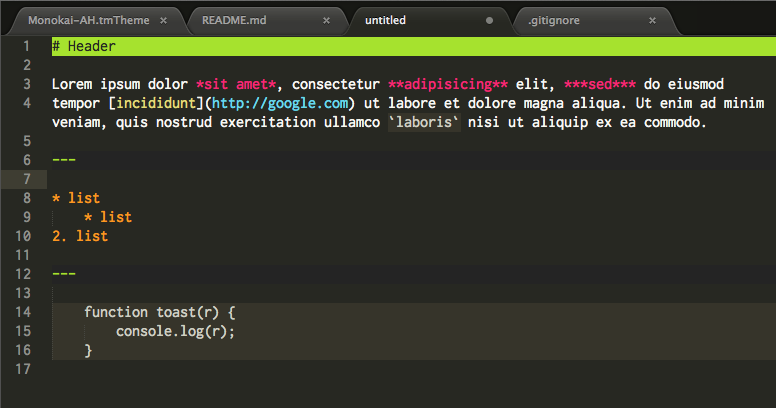Viewport: 776px width, 408px height.
Task: Click the indented nested list item
Action: (108, 217)
